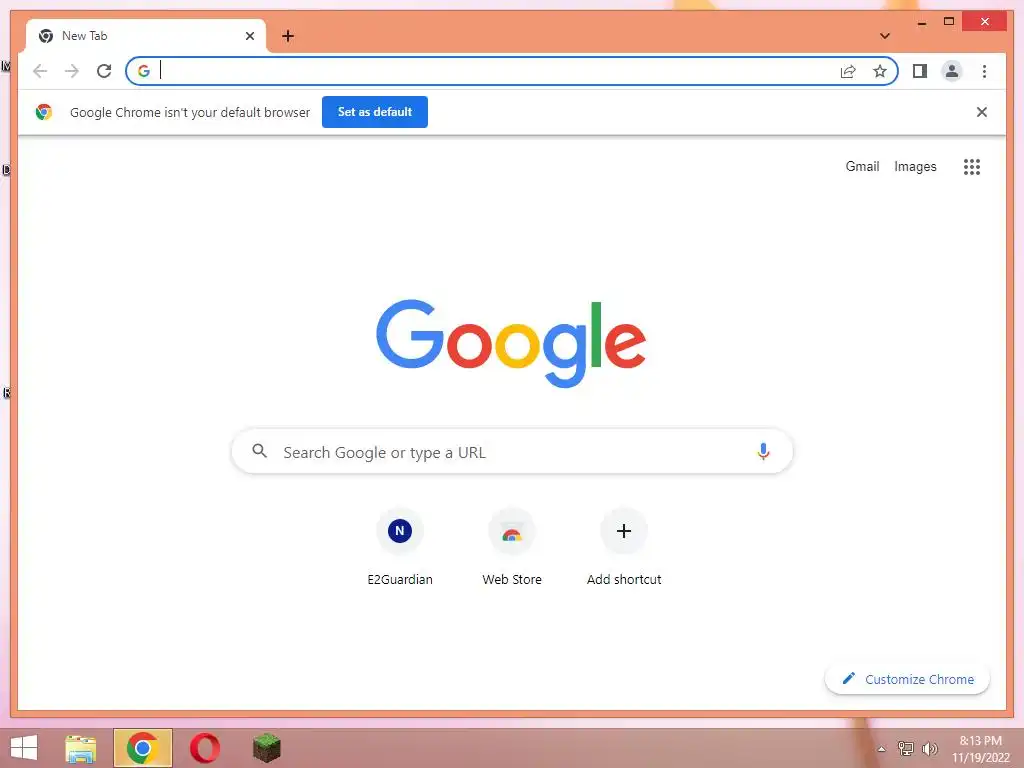1024x768 pixels.
Task: Click the Chrome logo in infobar
Action: (x=44, y=112)
